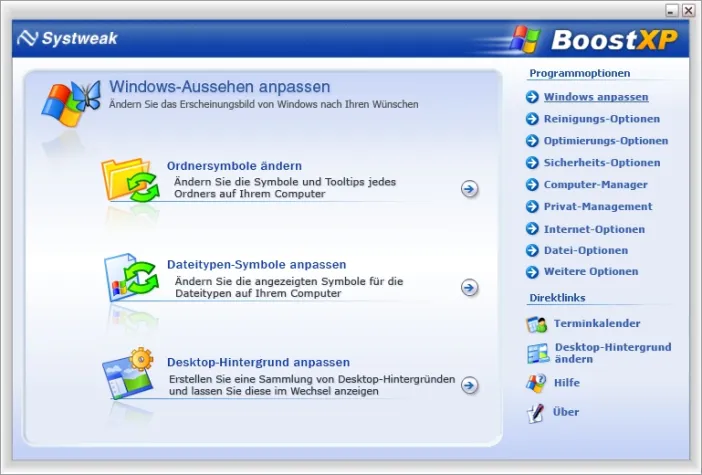
Task: Click the subtitle 'Ändern Sie das Erscheinungsbild von Windows'
Action: point(264,104)
